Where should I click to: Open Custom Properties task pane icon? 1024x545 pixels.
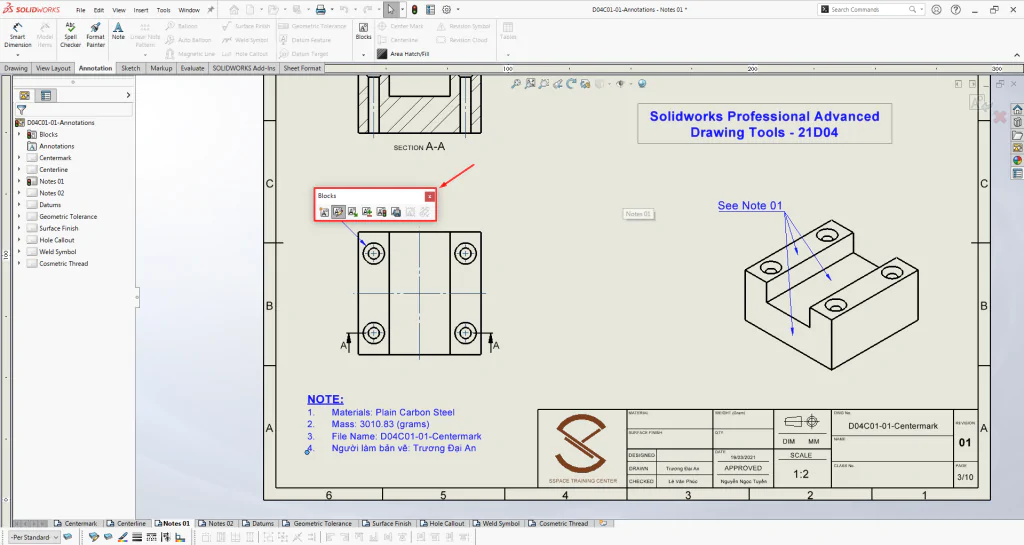point(1017,174)
